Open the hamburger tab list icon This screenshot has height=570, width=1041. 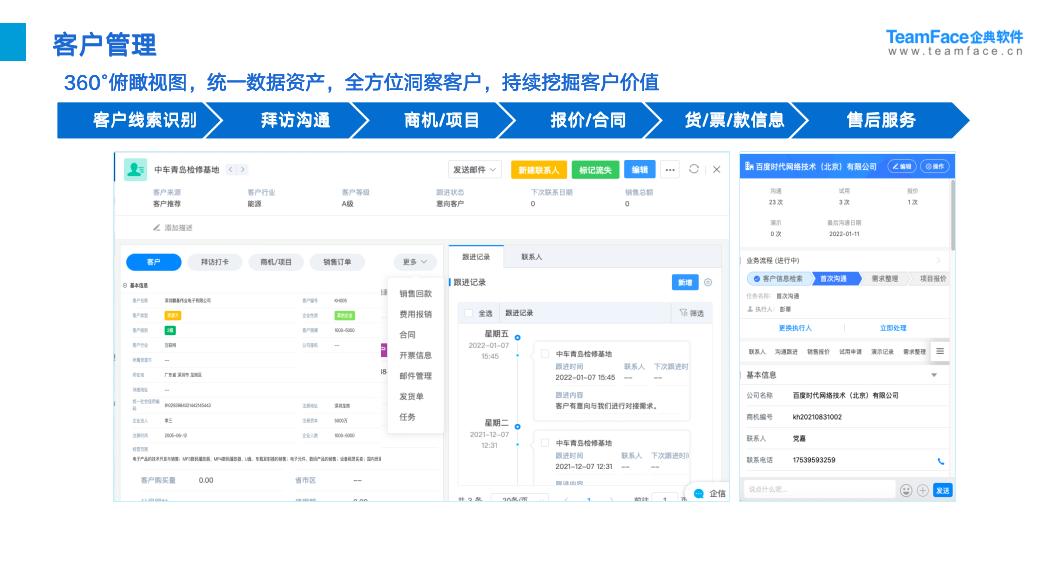[x=940, y=351]
